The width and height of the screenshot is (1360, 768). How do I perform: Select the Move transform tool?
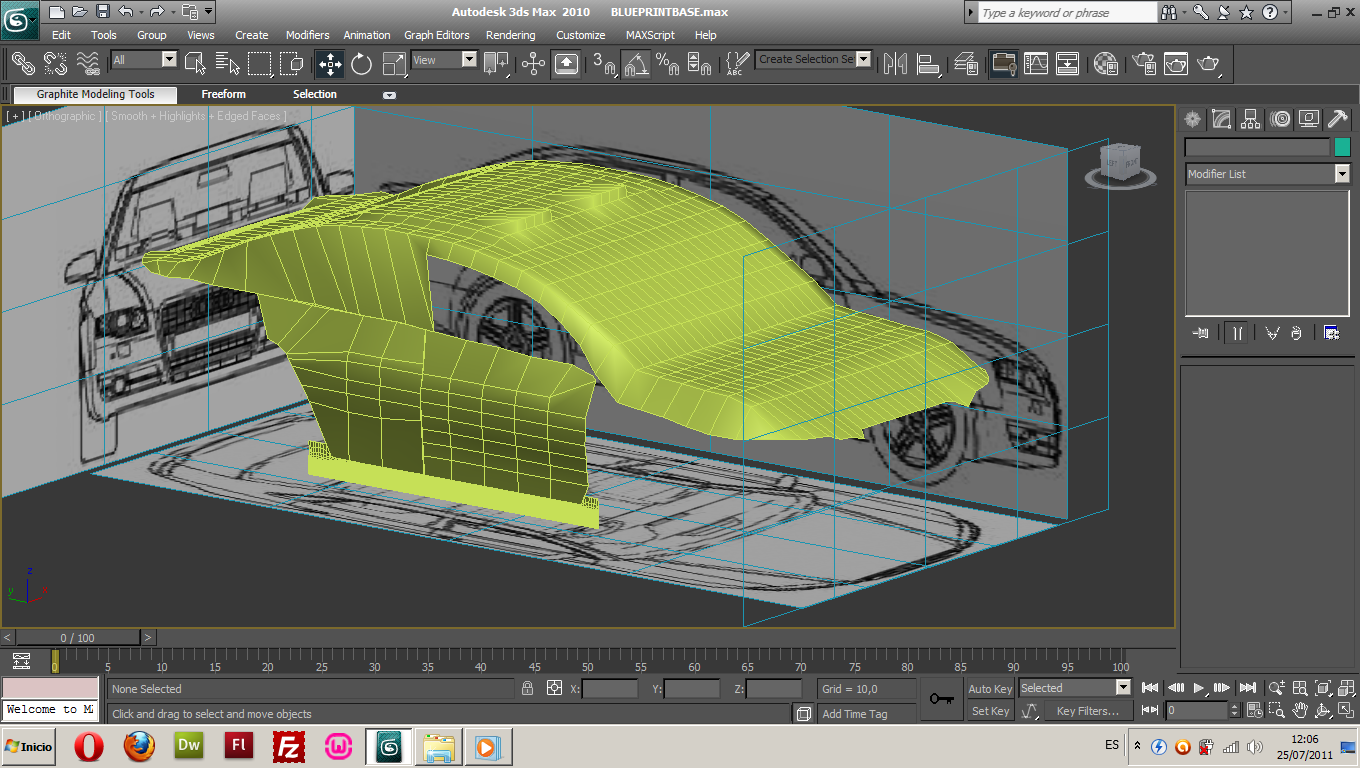coord(330,64)
